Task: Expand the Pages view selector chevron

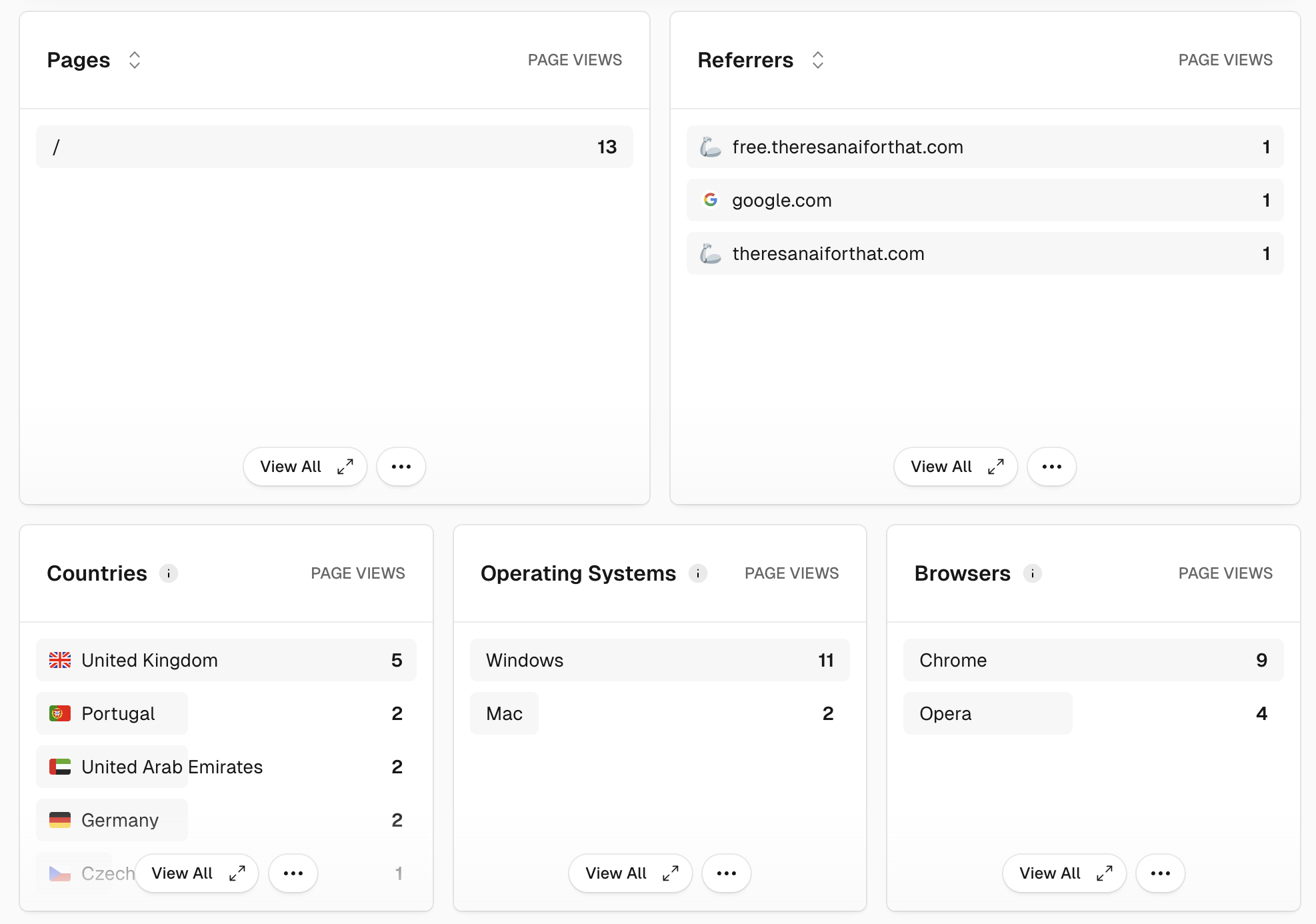Action: (x=135, y=60)
